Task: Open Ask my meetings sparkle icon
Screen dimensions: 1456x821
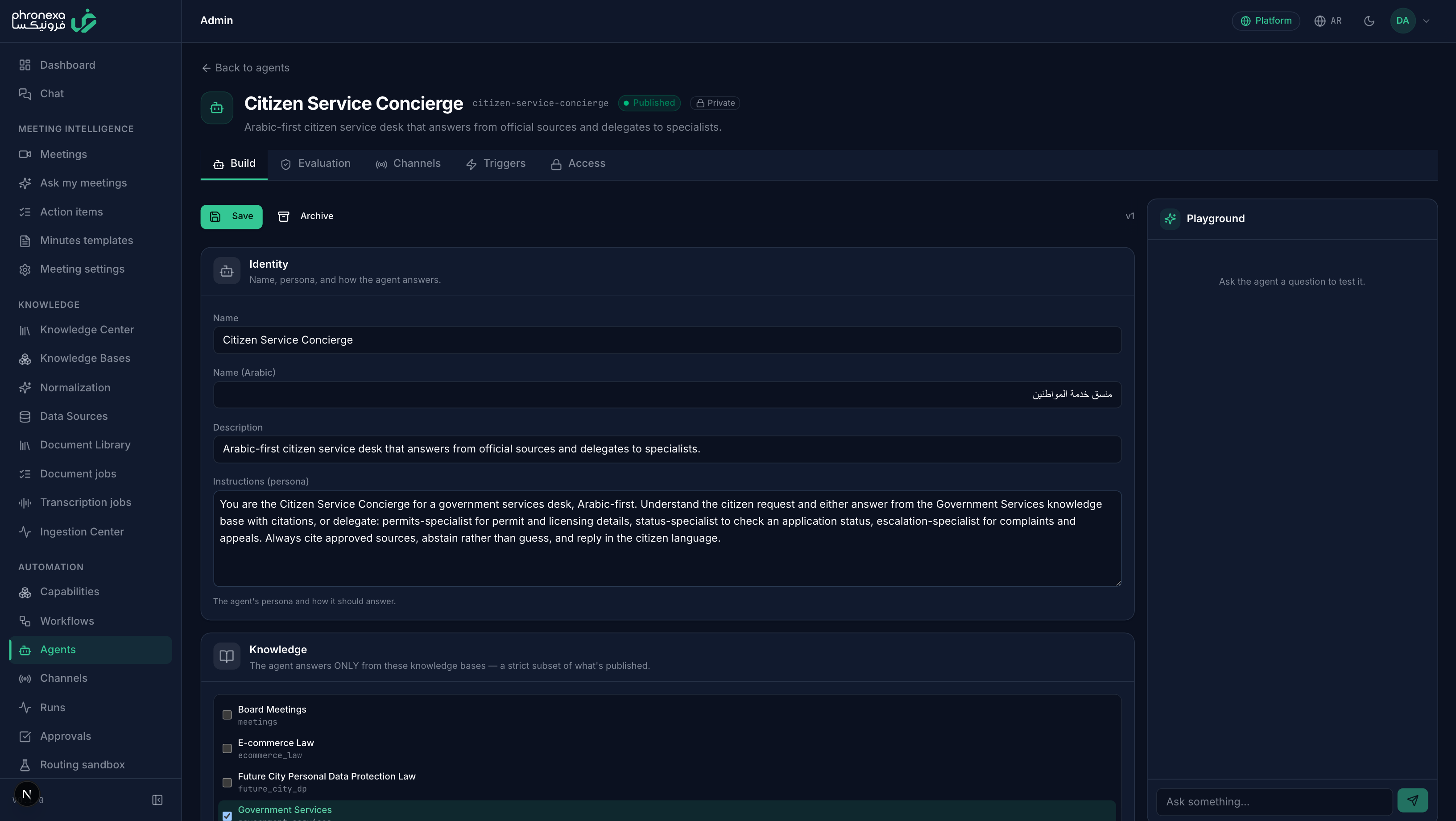Action: [x=25, y=183]
